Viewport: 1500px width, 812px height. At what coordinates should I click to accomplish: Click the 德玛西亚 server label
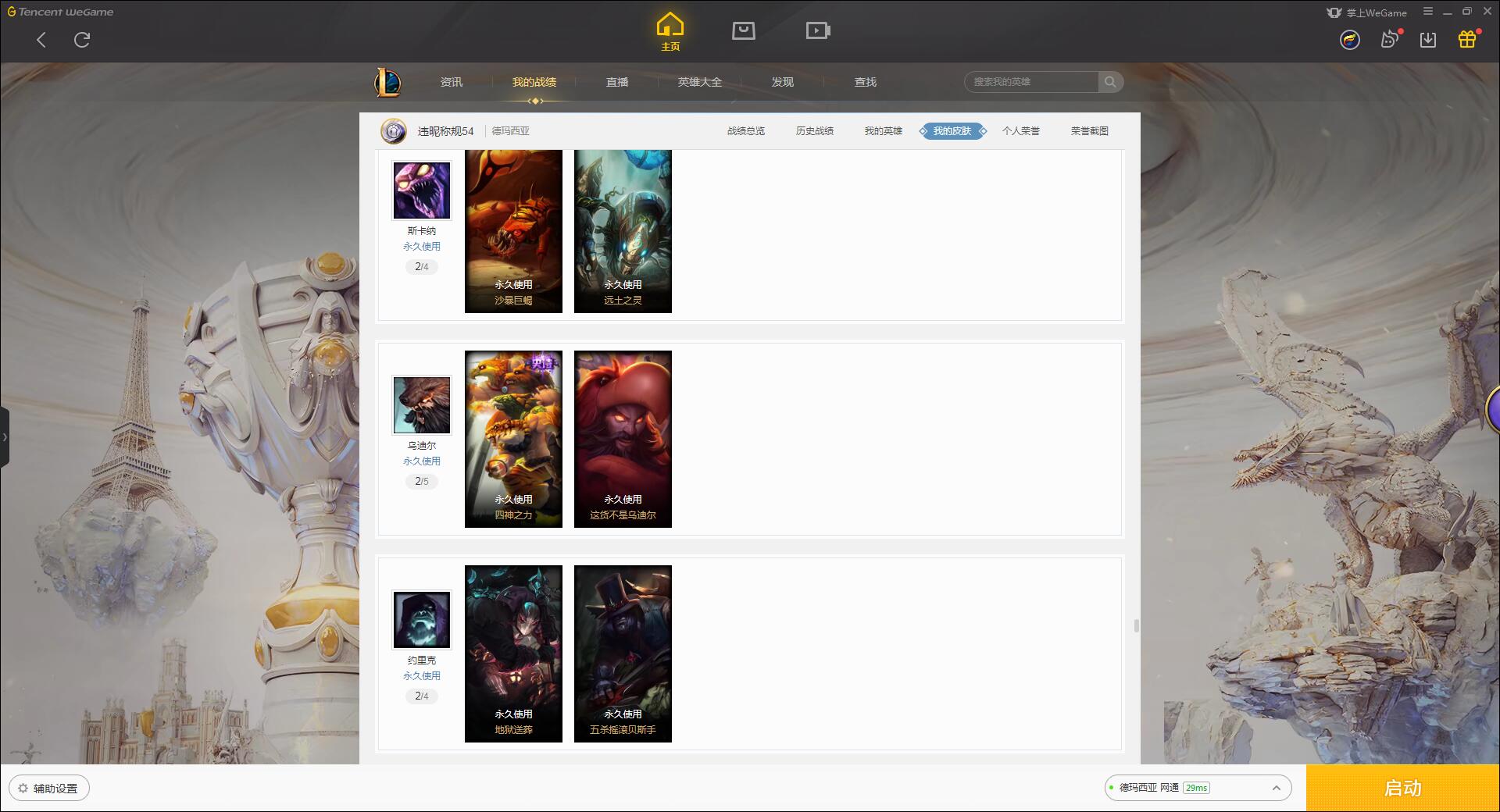coord(510,131)
